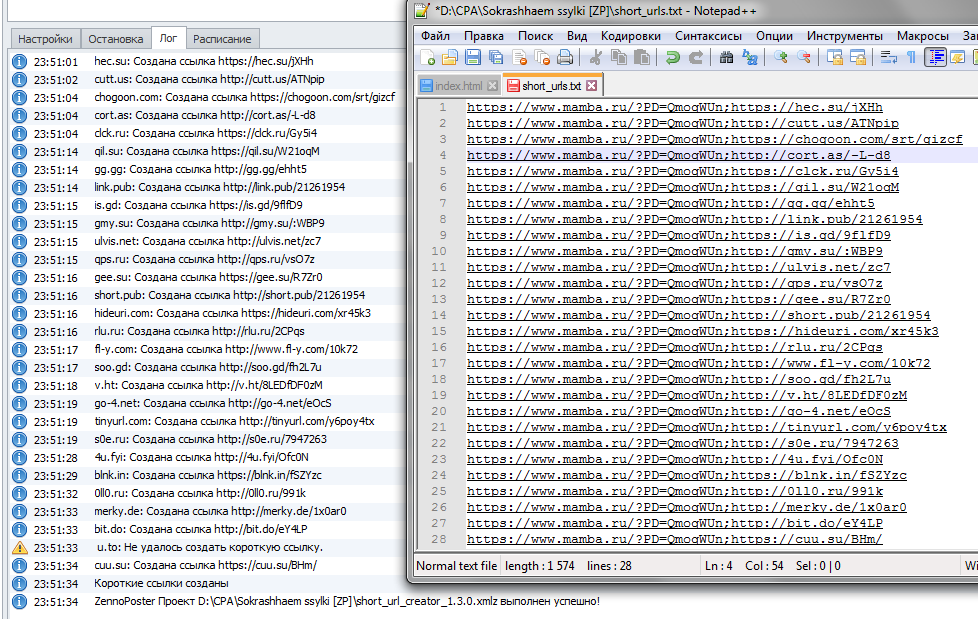Open the Расписание tab
978x619 pixels.
pos(222,39)
